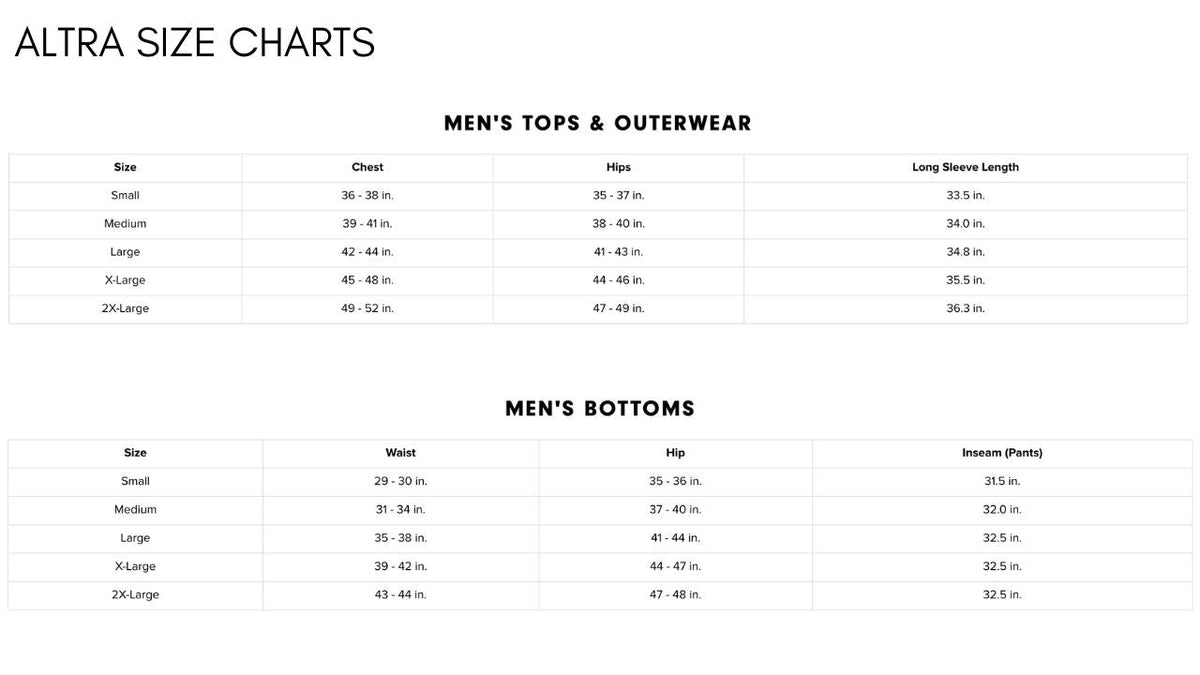Click the Inseam (Pants) column header

click(x=1002, y=453)
